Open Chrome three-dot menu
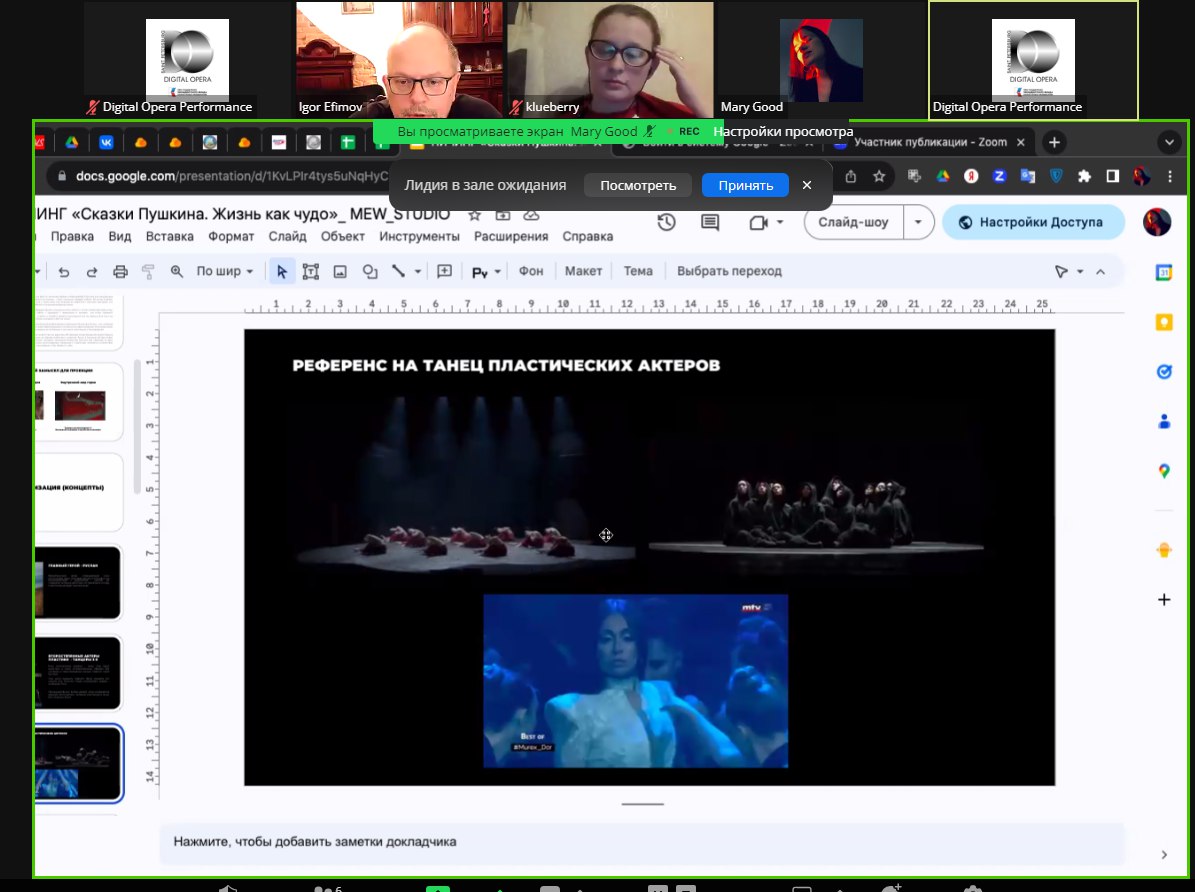This screenshot has width=1195, height=892. click(x=1170, y=176)
